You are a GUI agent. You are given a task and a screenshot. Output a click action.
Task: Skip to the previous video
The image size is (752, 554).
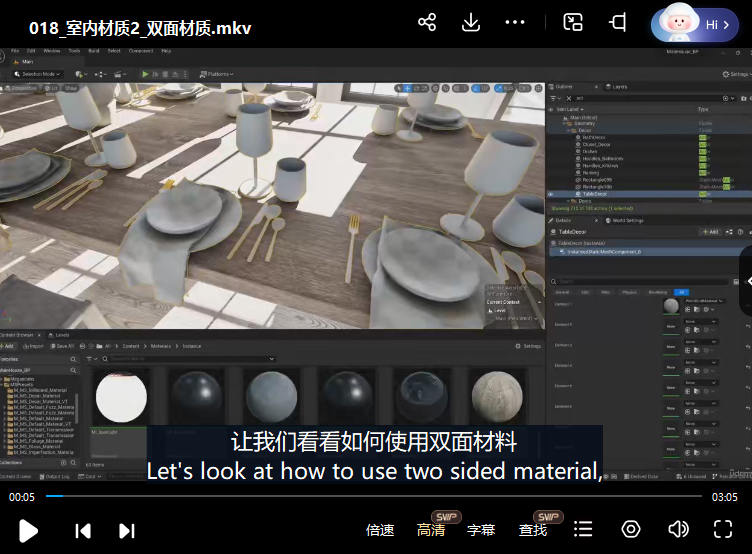tap(83, 530)
